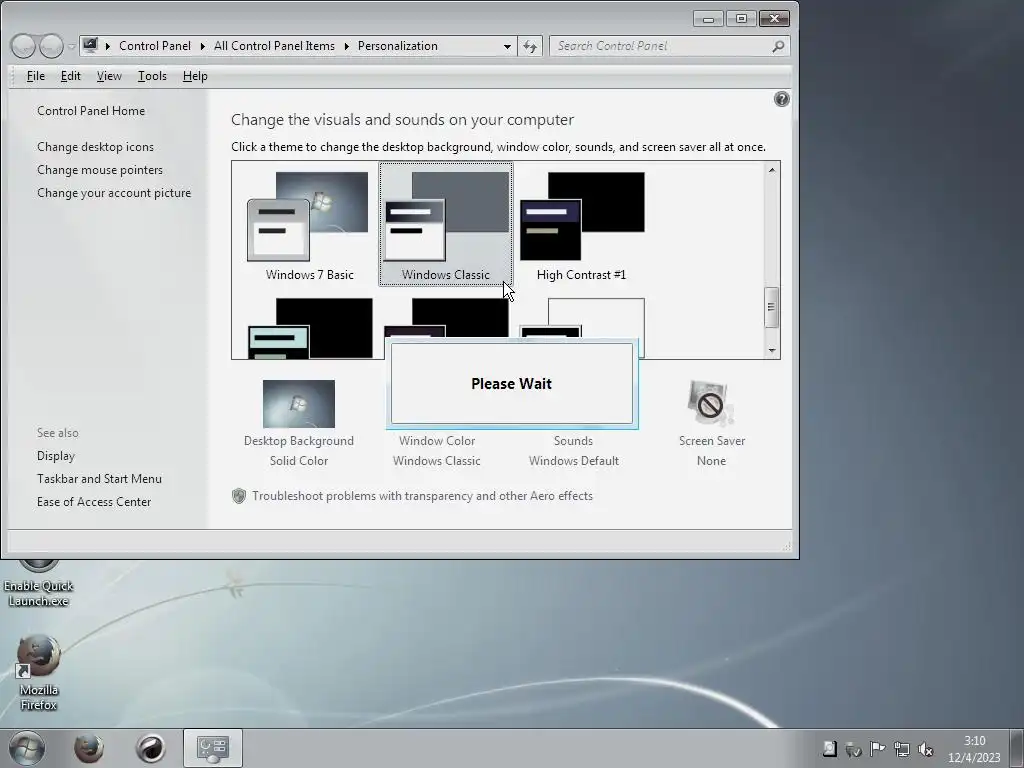1024x768 pixels.
Task: Open the Tools menu
Action: [152, 76]
